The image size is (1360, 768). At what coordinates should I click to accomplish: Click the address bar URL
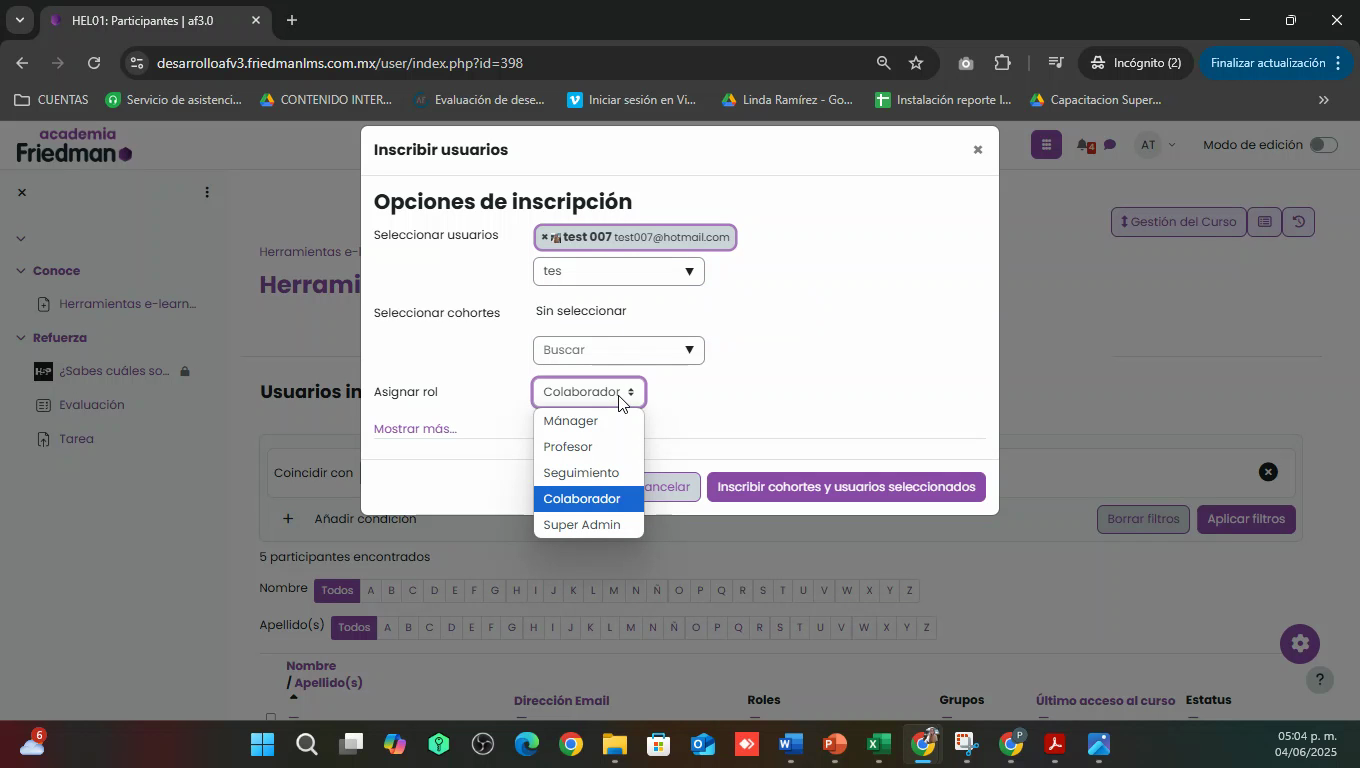340,63
